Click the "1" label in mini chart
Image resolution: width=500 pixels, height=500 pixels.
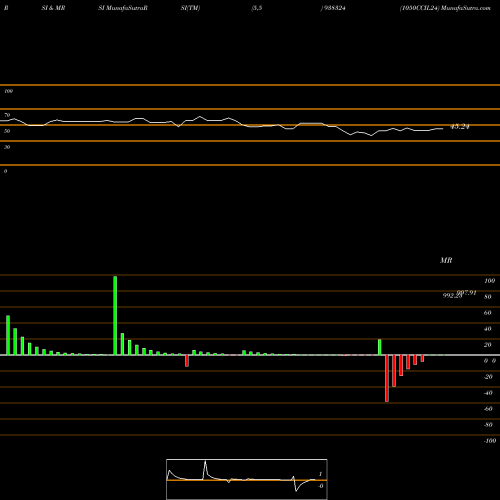pos(320,474)
